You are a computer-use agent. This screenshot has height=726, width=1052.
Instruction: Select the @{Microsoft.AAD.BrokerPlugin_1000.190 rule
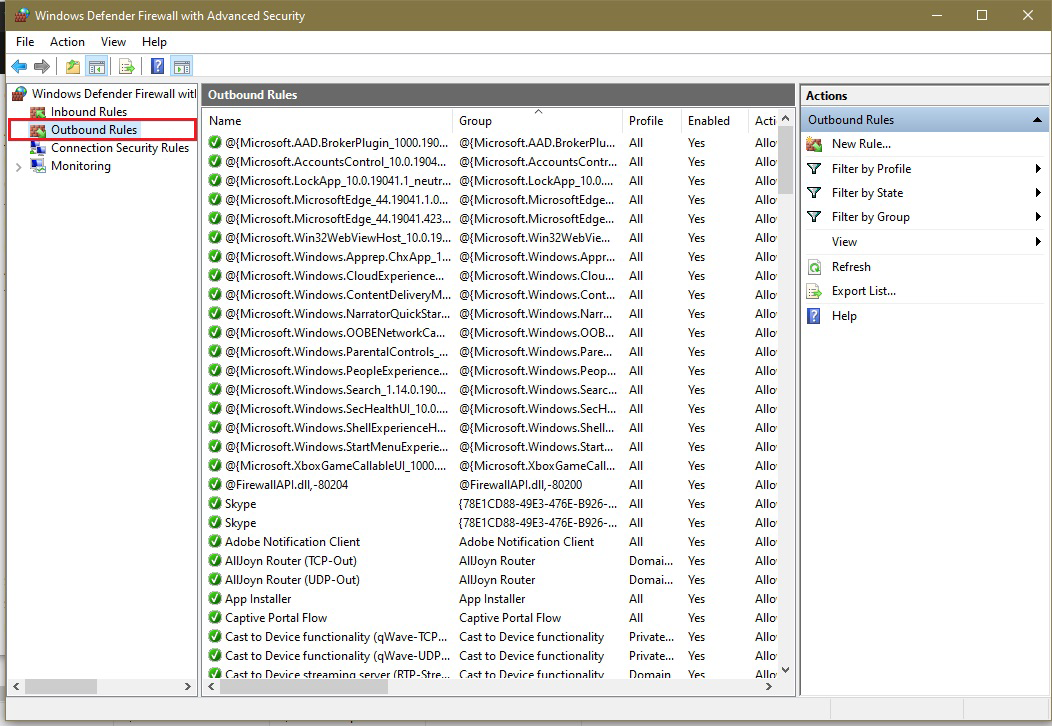tap(491, 143)
